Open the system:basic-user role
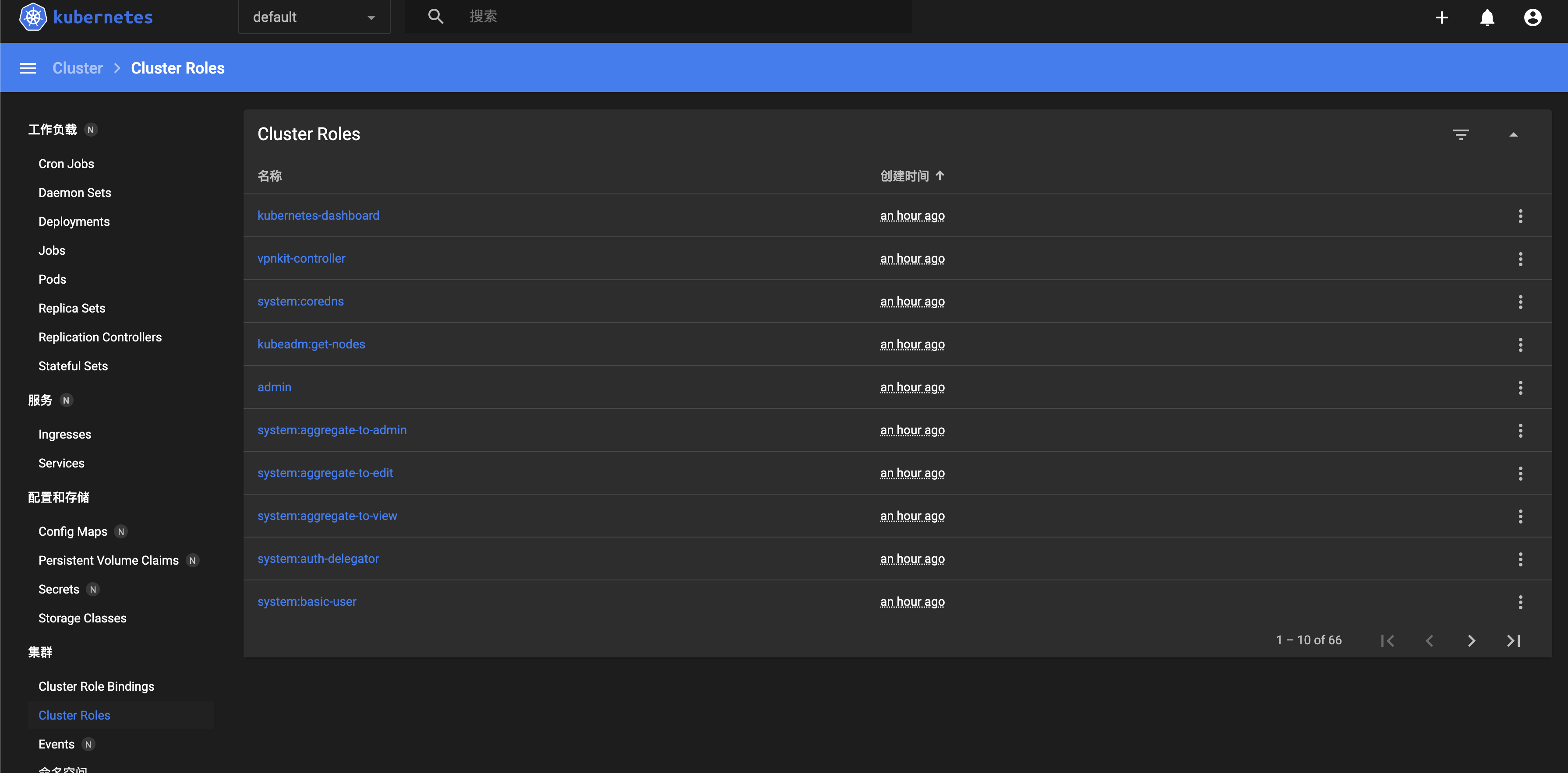The image size is (1568, 773). (x=307, y=601)
